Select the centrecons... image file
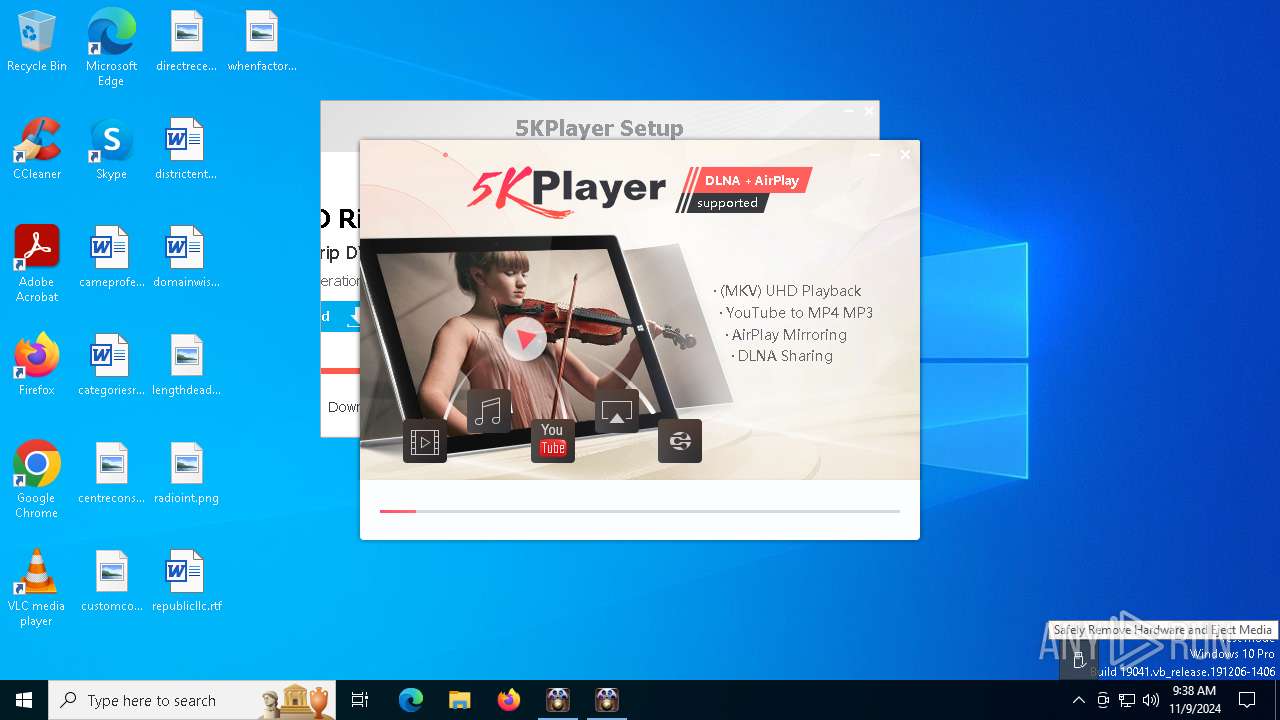 [111, 474]
